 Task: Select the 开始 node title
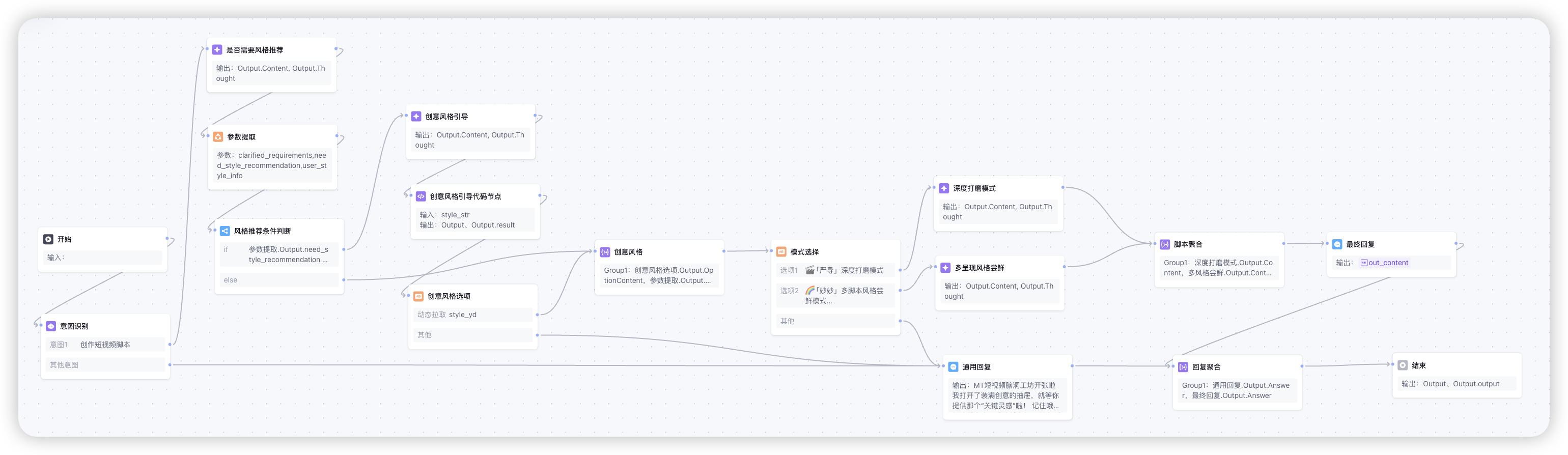(65, 239)
